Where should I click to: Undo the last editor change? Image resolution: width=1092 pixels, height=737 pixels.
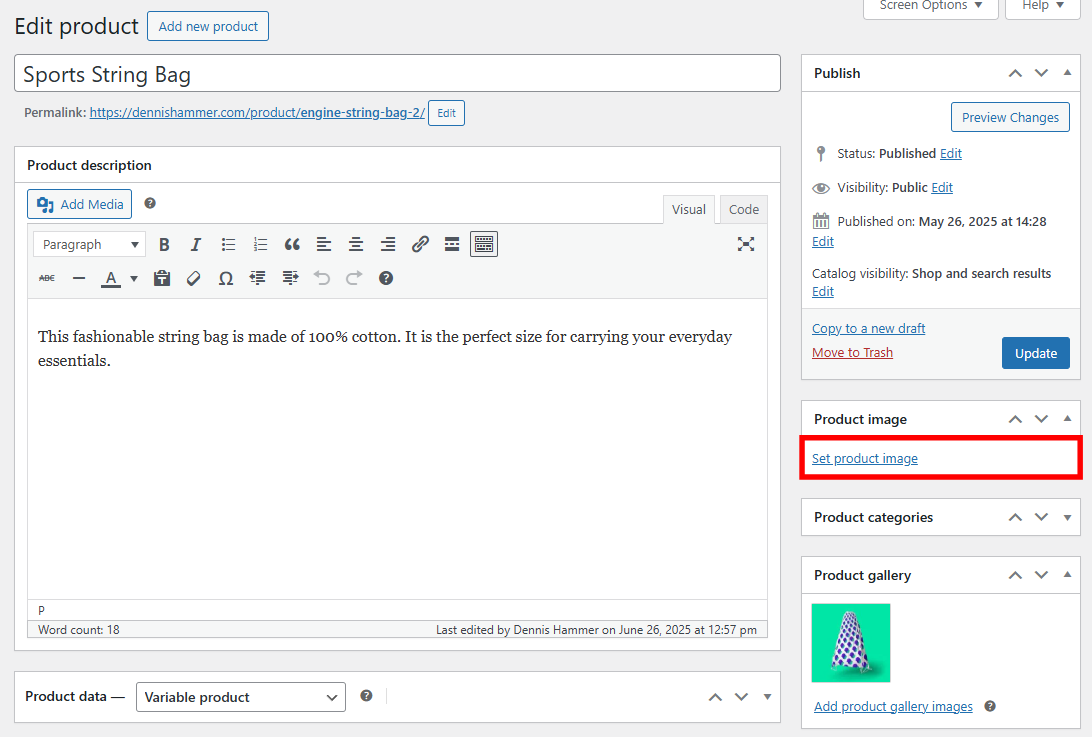(x=321, y=278)
